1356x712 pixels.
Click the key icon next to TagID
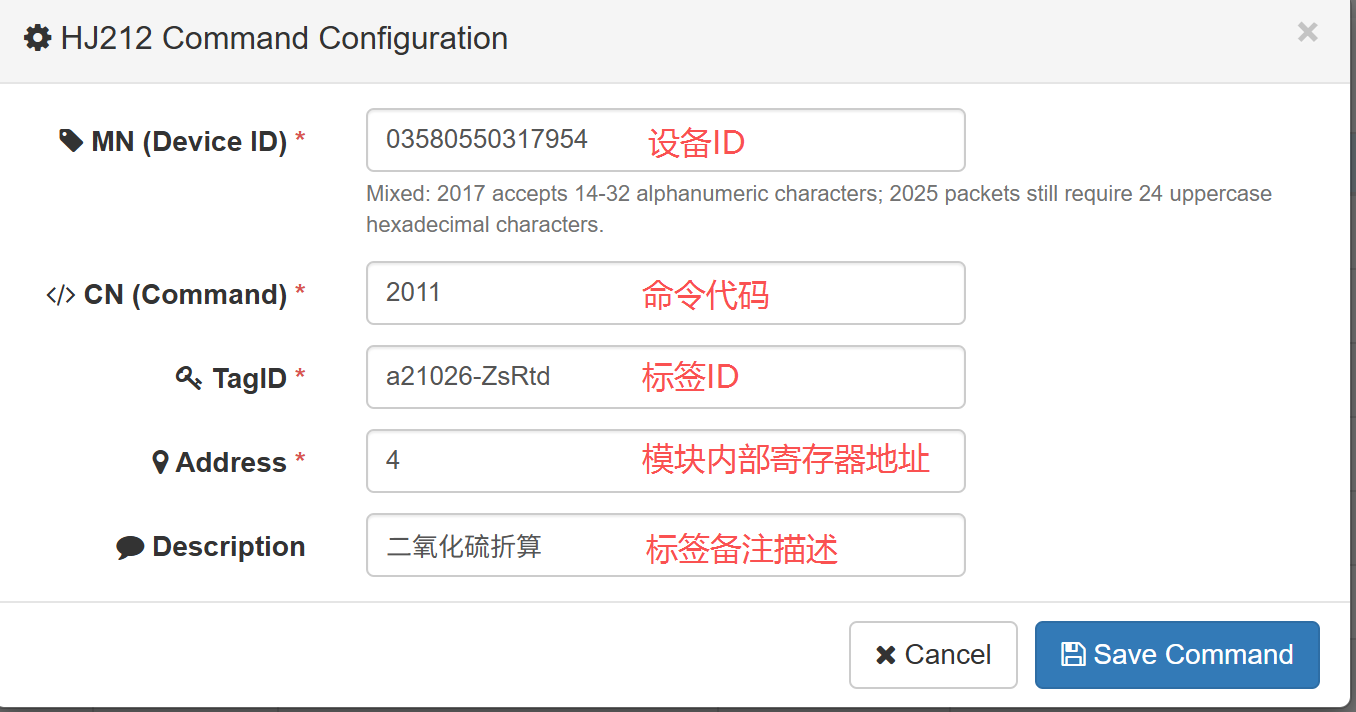(189, 378)
